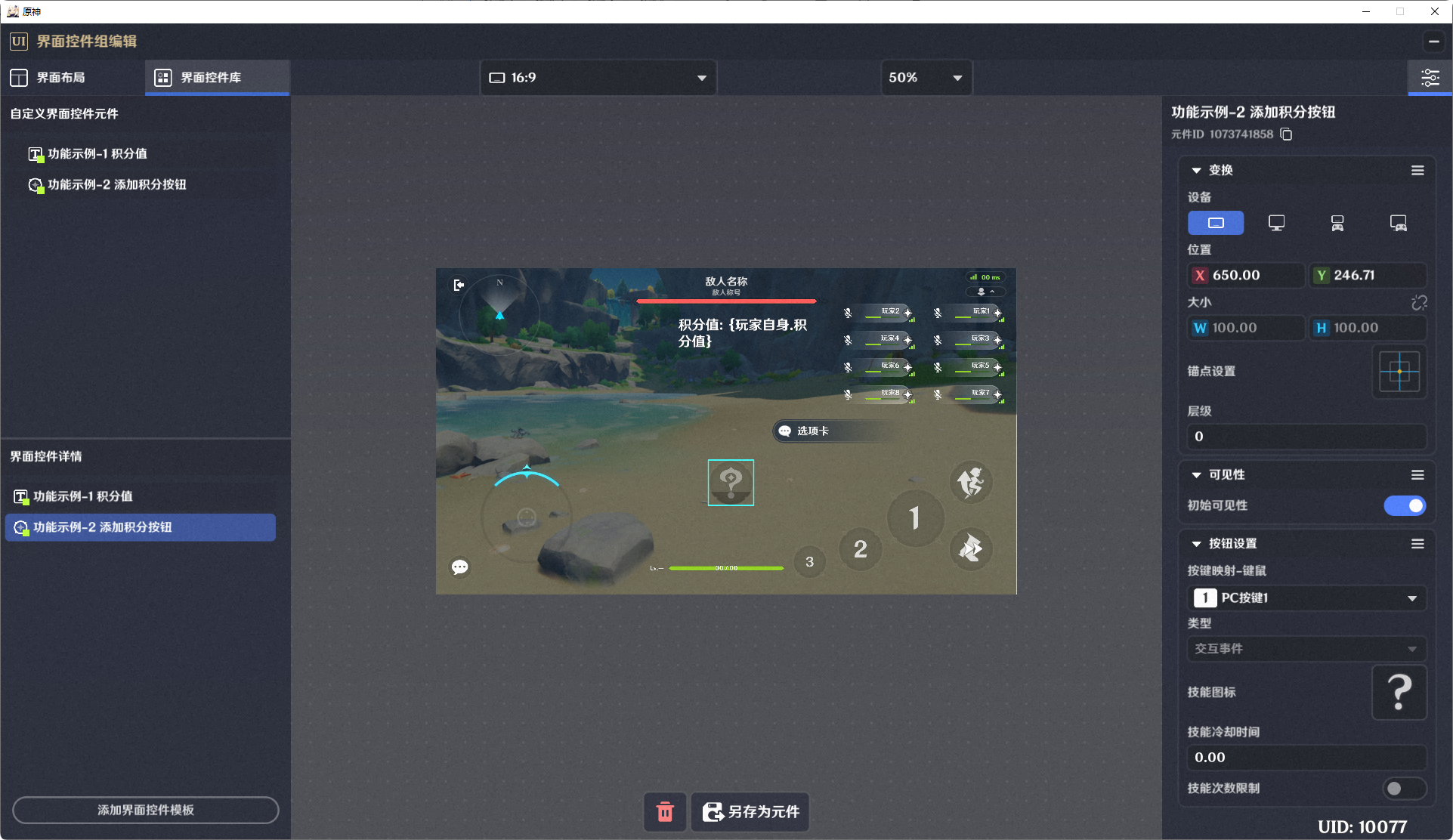Click the exit icon in the preview
Image resolution: width=1453 pixels, height=840 pixels.
click(x=459, y=285)
